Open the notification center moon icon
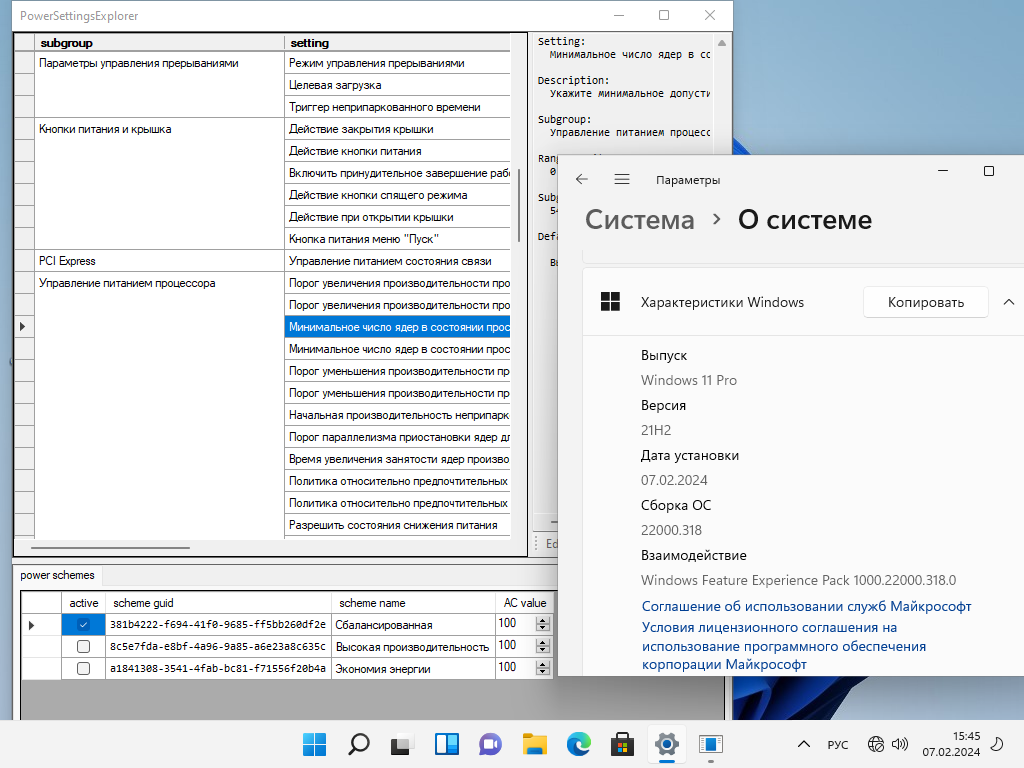This screenshot has width=1024, height=768. [x=997, y=744]
